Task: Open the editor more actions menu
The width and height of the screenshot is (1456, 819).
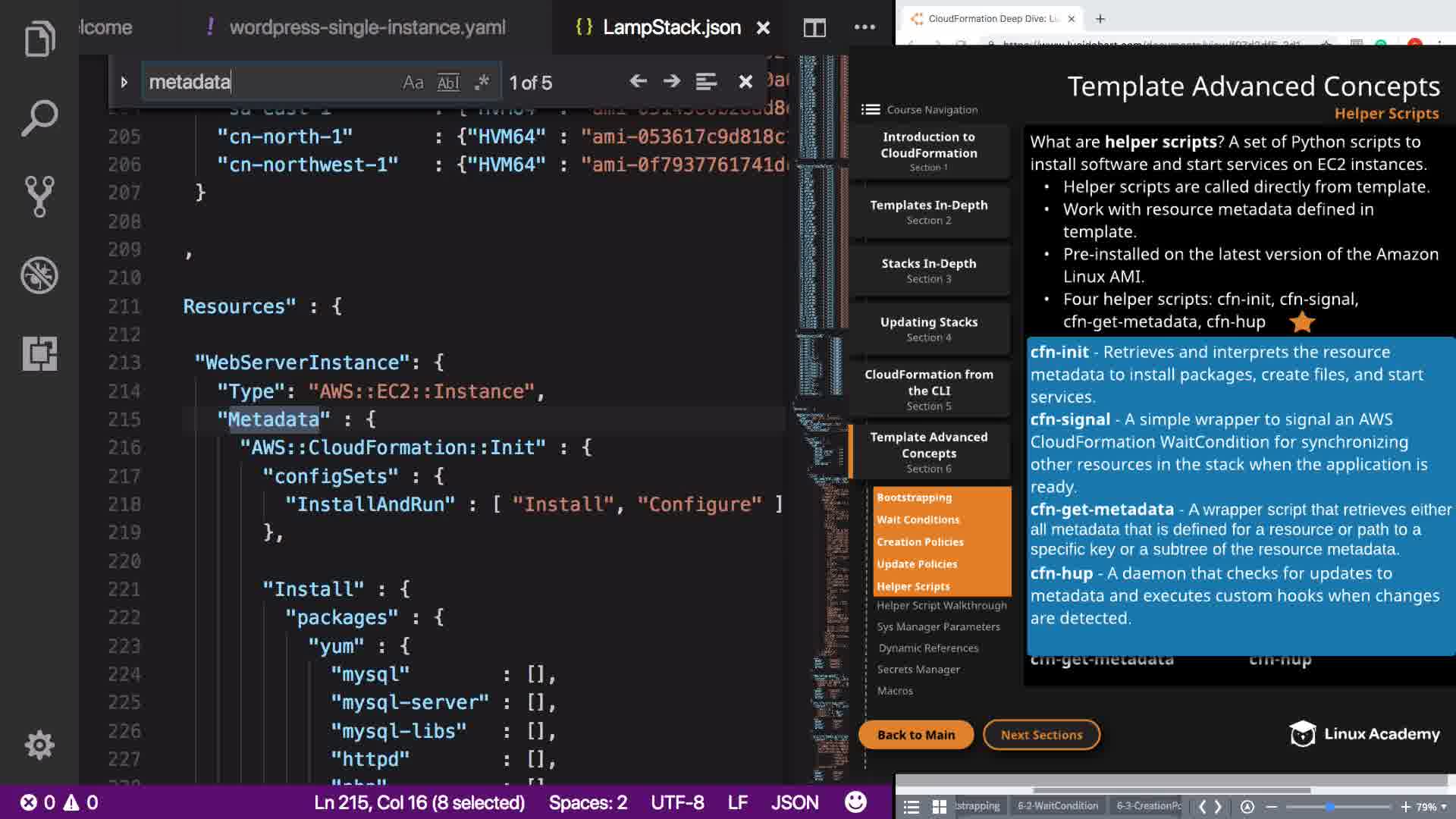Action: point(864,28)
